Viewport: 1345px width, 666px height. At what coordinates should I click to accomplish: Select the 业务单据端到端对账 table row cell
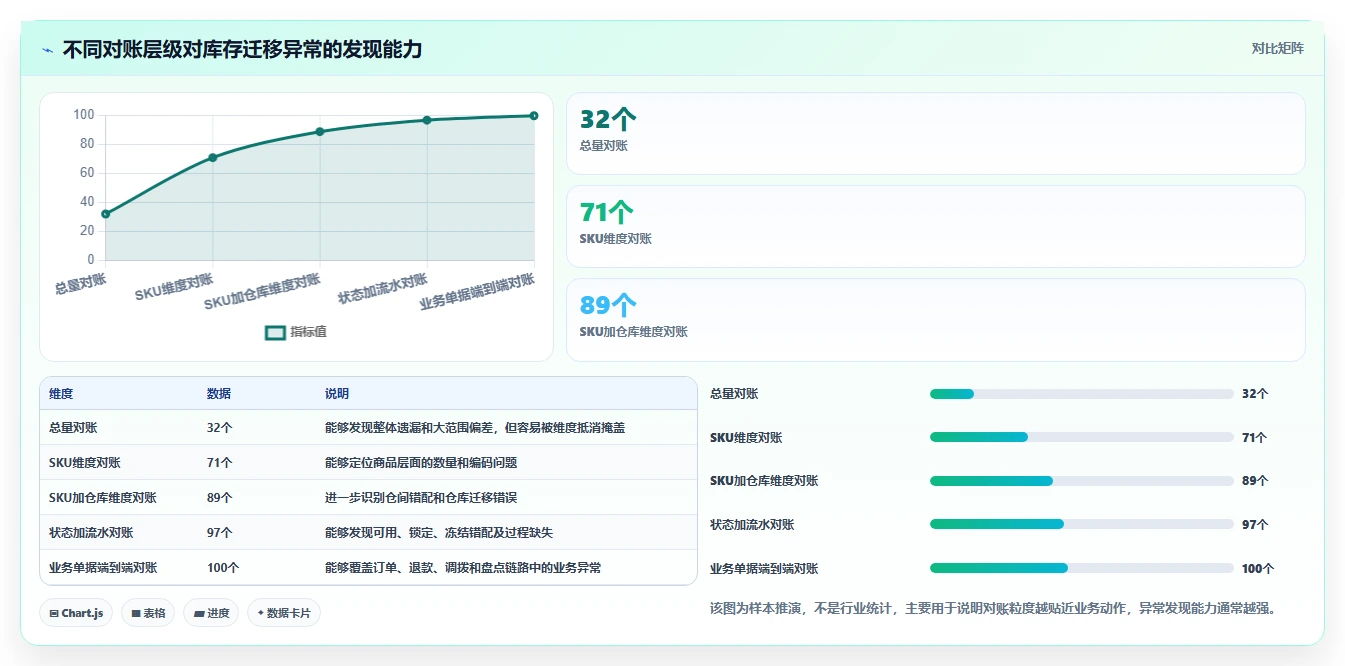coord(103,567)
